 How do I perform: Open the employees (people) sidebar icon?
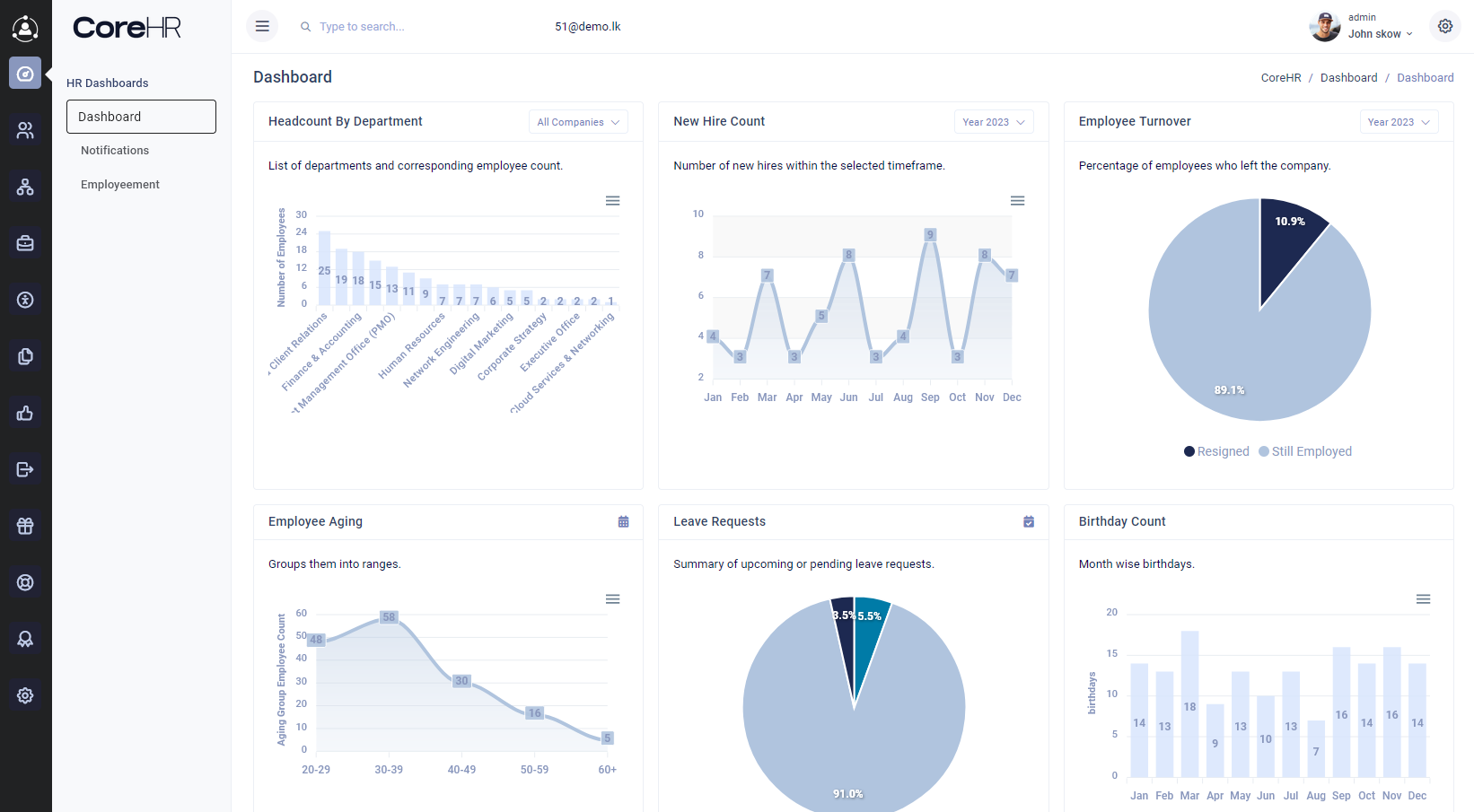[25, 130]
